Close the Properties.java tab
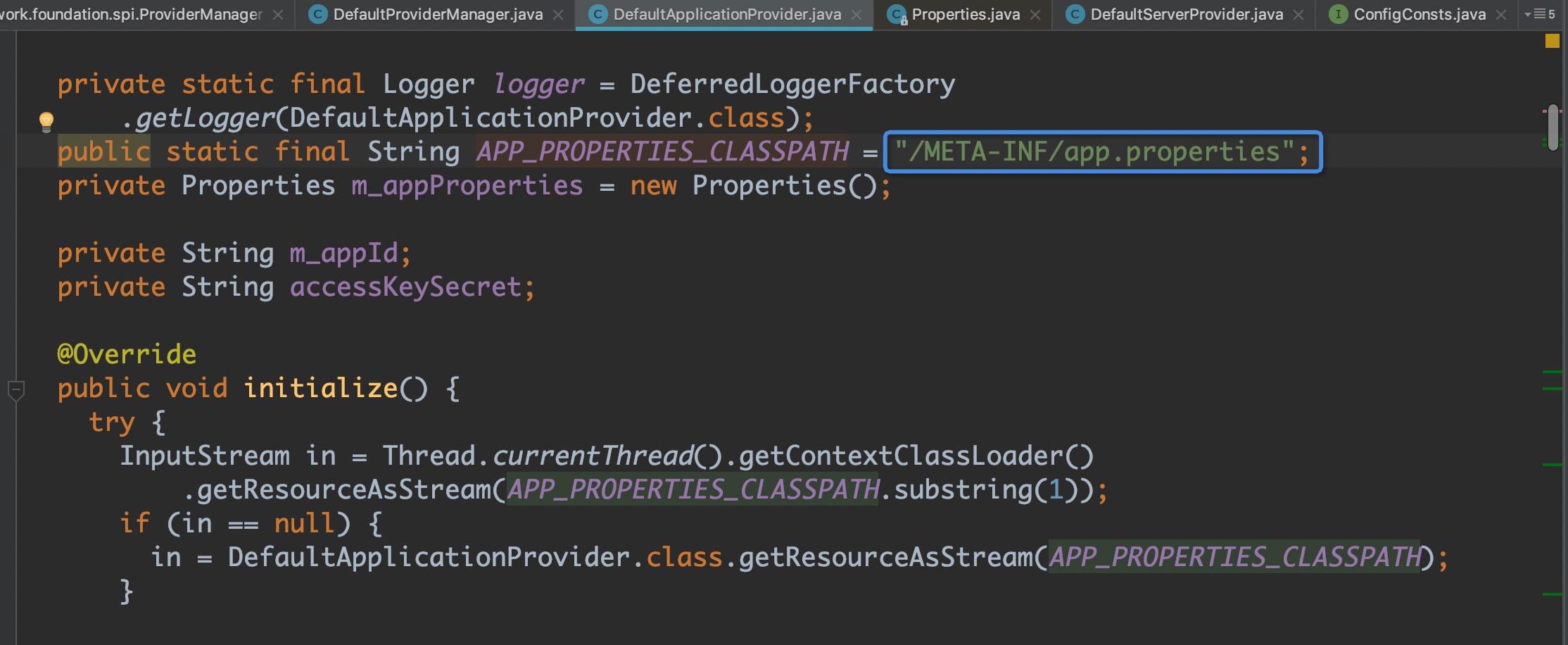This screenshot has height=645, width=1568. (x=1035, y=15)
